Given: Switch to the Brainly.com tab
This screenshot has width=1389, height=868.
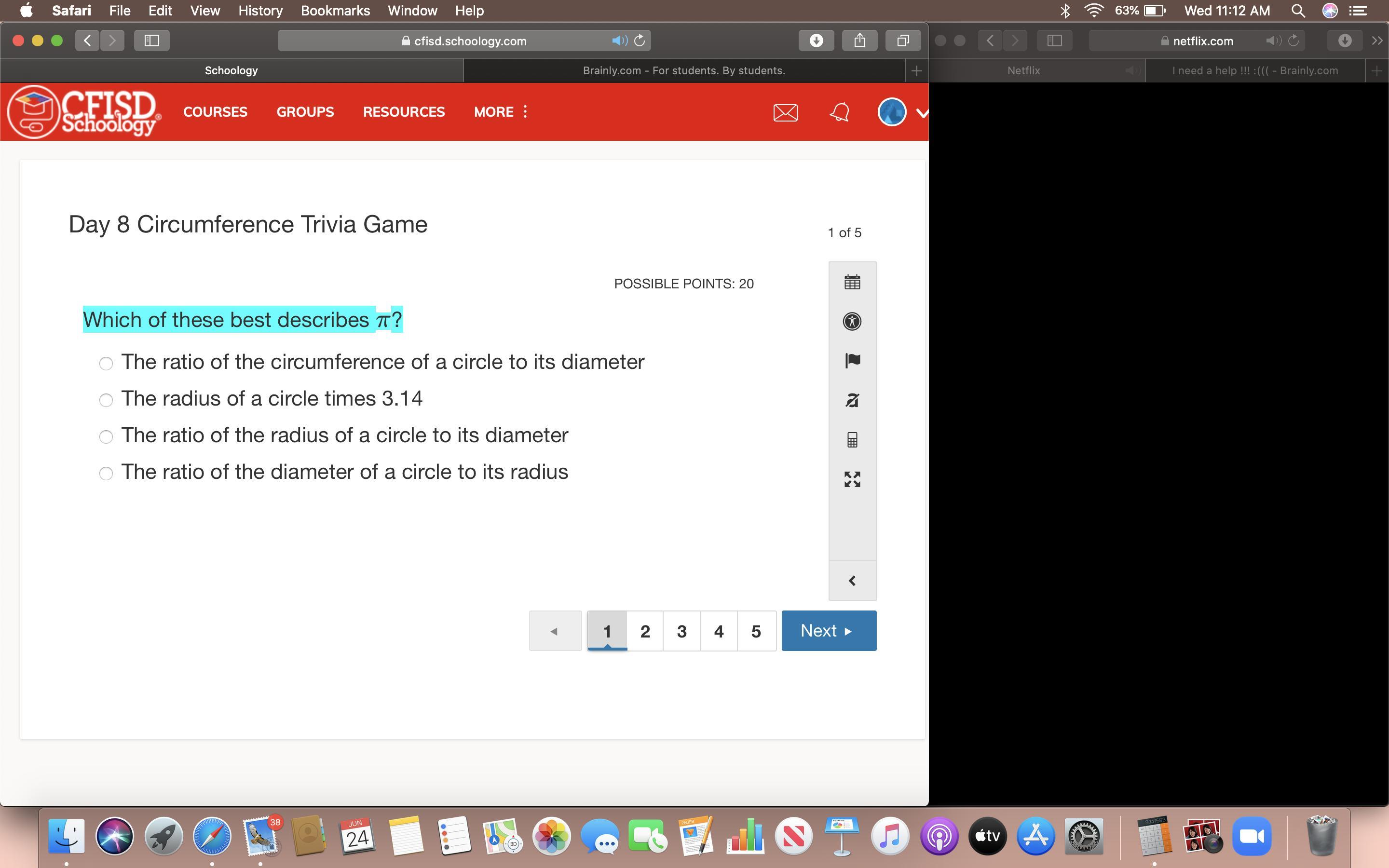Looking at the screenshot, I should pyautogui.click(x=683, y=70).
